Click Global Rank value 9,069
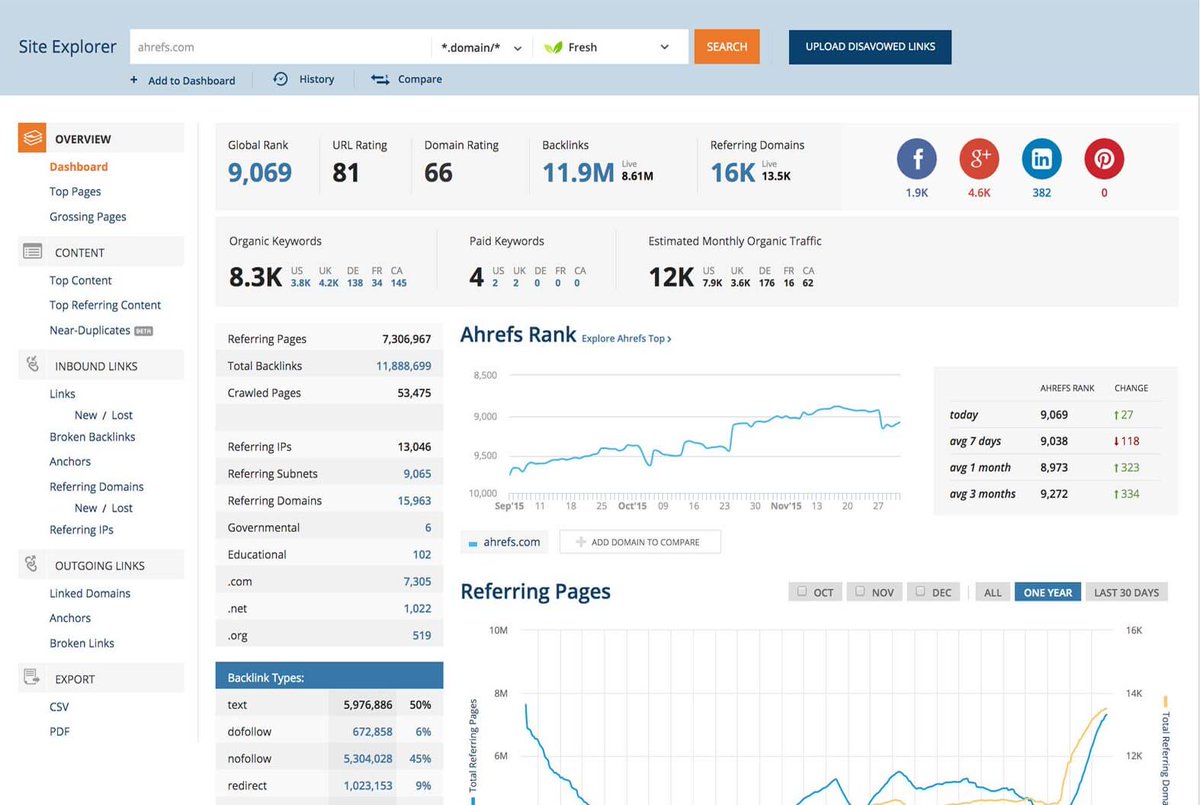 click(x=260, y=172)
